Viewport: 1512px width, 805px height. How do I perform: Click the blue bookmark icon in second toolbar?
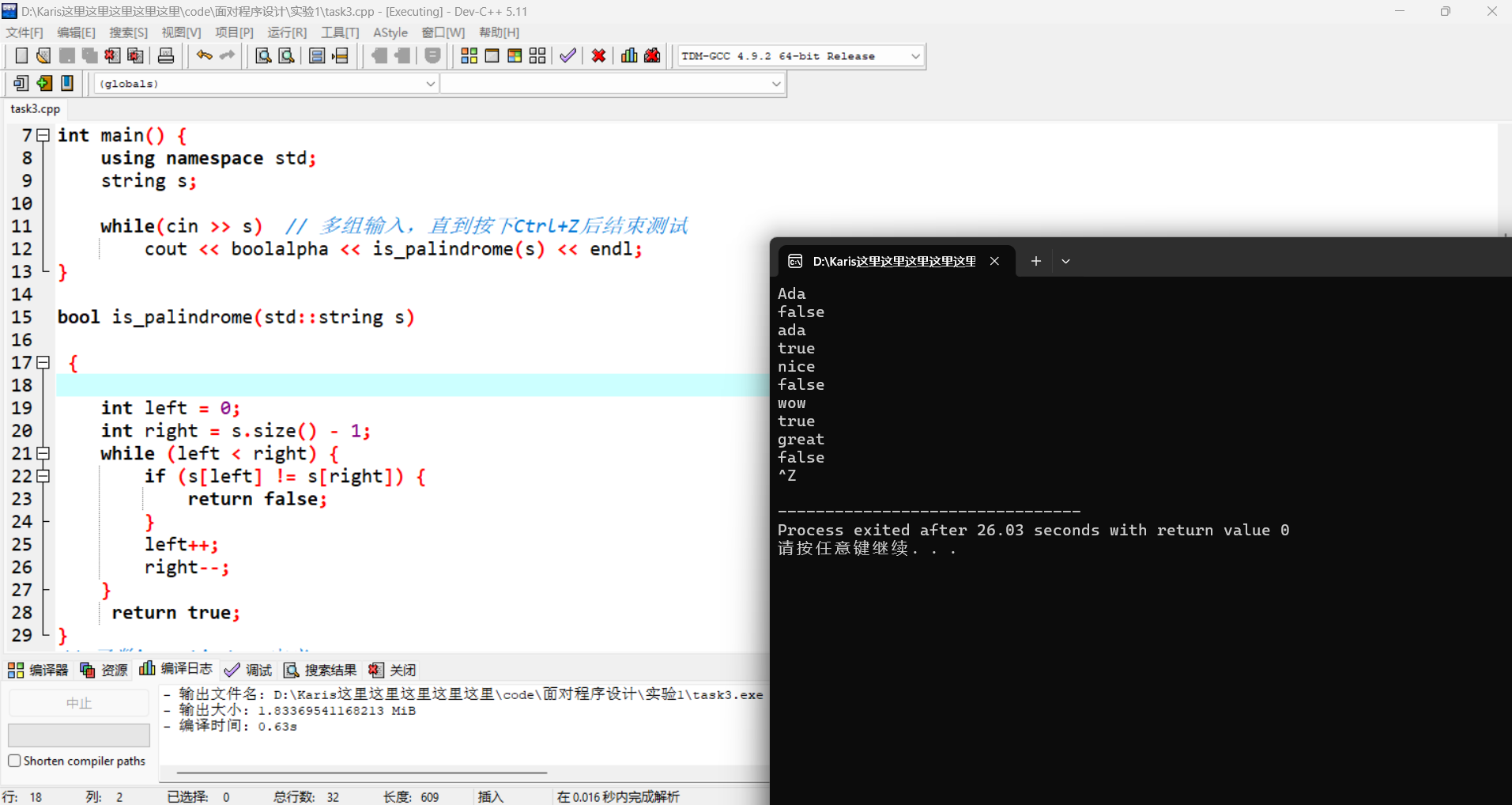tap(67, 83)
